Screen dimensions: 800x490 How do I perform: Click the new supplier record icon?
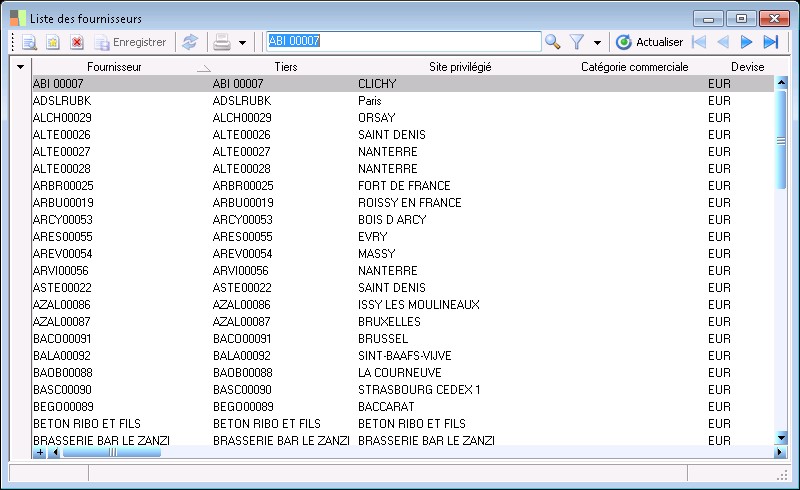(x=53, y=42)
